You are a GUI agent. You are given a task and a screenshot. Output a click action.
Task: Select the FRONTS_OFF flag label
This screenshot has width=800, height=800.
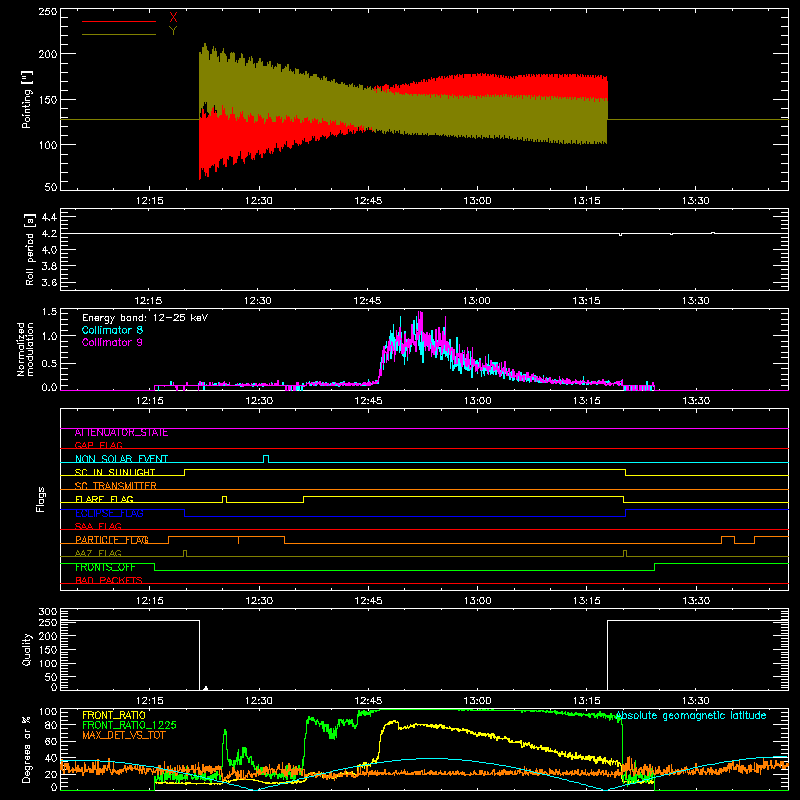click(105, 567)
